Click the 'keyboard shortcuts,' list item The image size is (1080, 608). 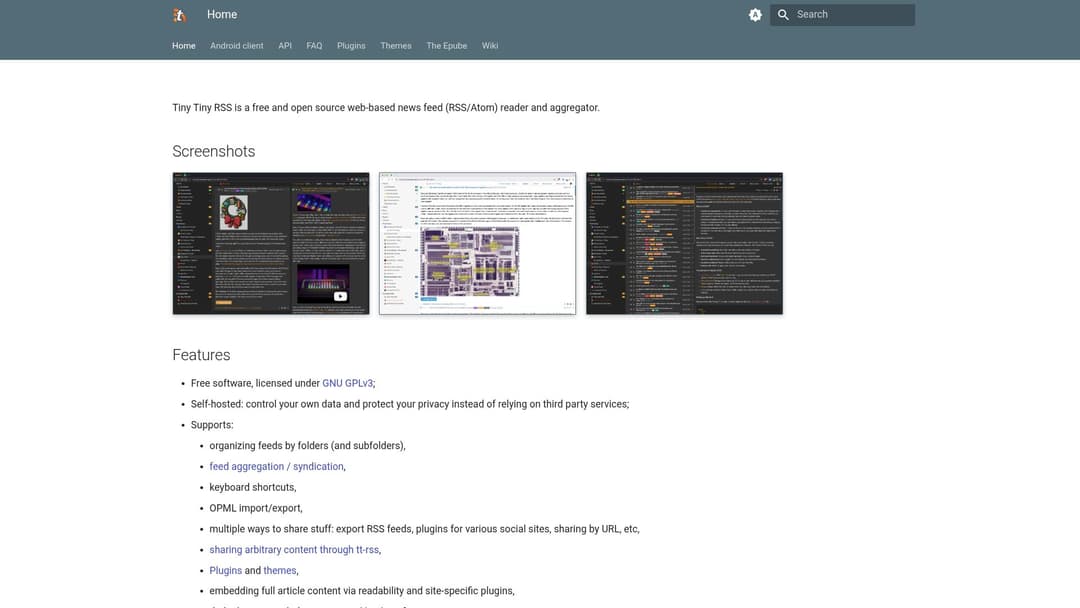(253, 488)
